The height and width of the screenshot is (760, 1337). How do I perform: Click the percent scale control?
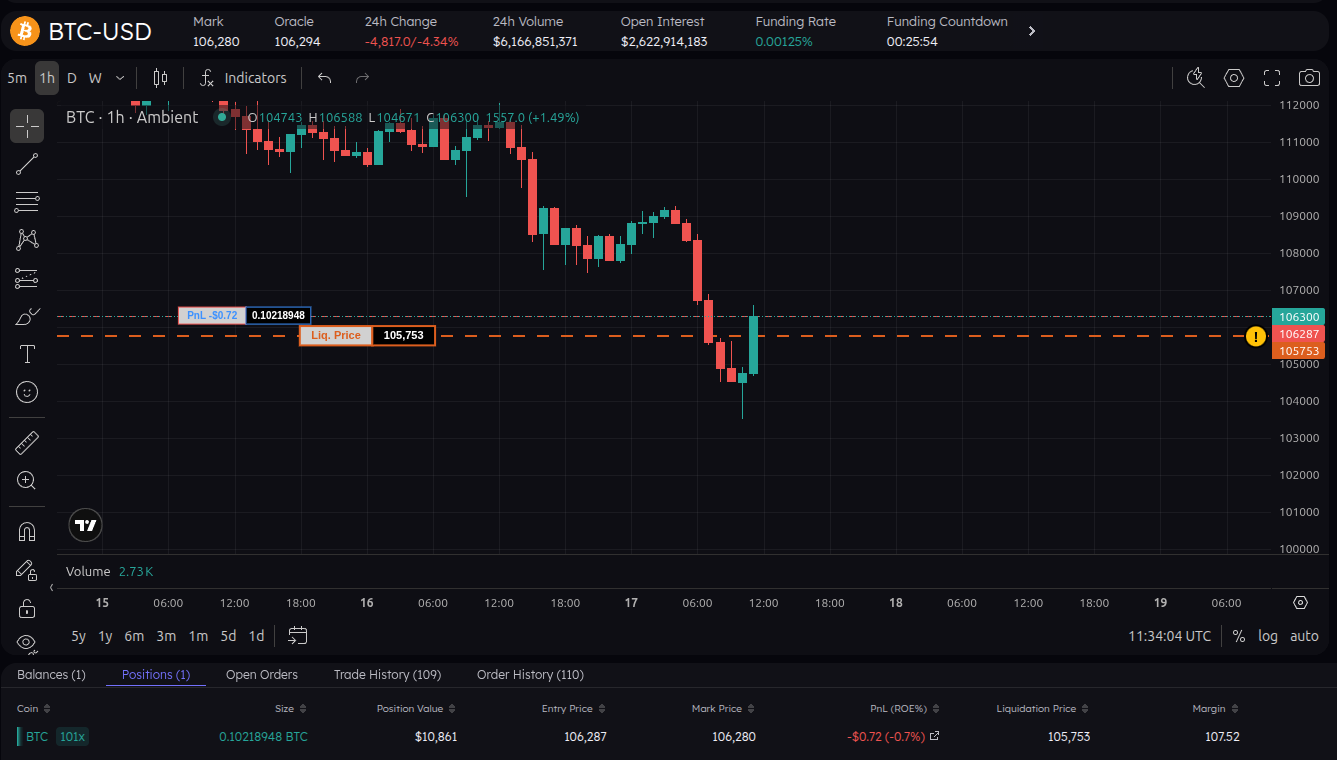(x=1238, y=635)
